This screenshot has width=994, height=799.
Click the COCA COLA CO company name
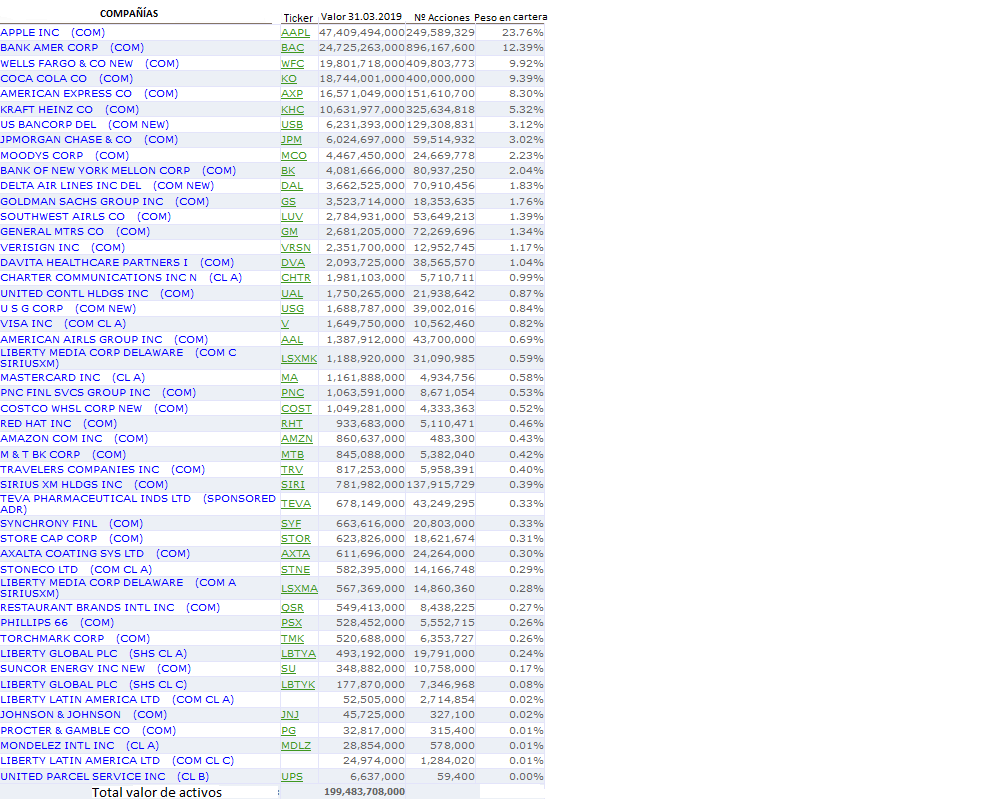[x=67, y=79]
